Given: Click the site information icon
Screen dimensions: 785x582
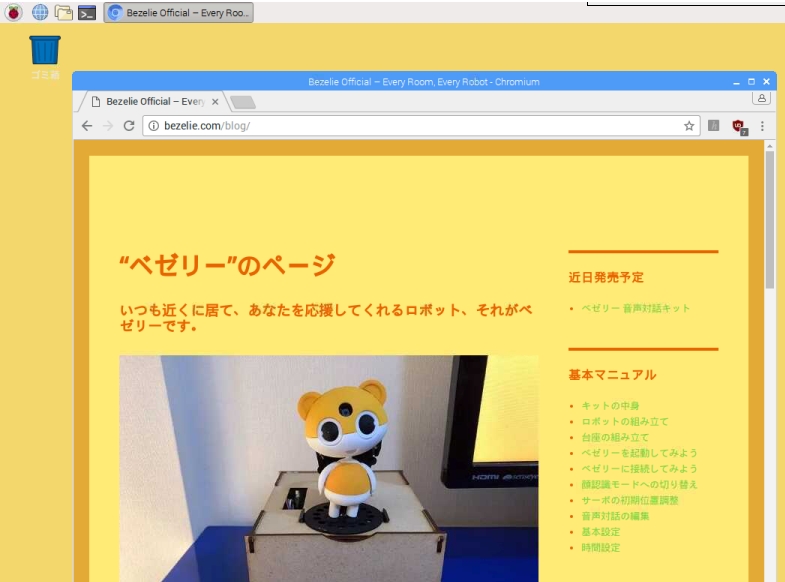Looking at the screenshot, I should [153, 126].
